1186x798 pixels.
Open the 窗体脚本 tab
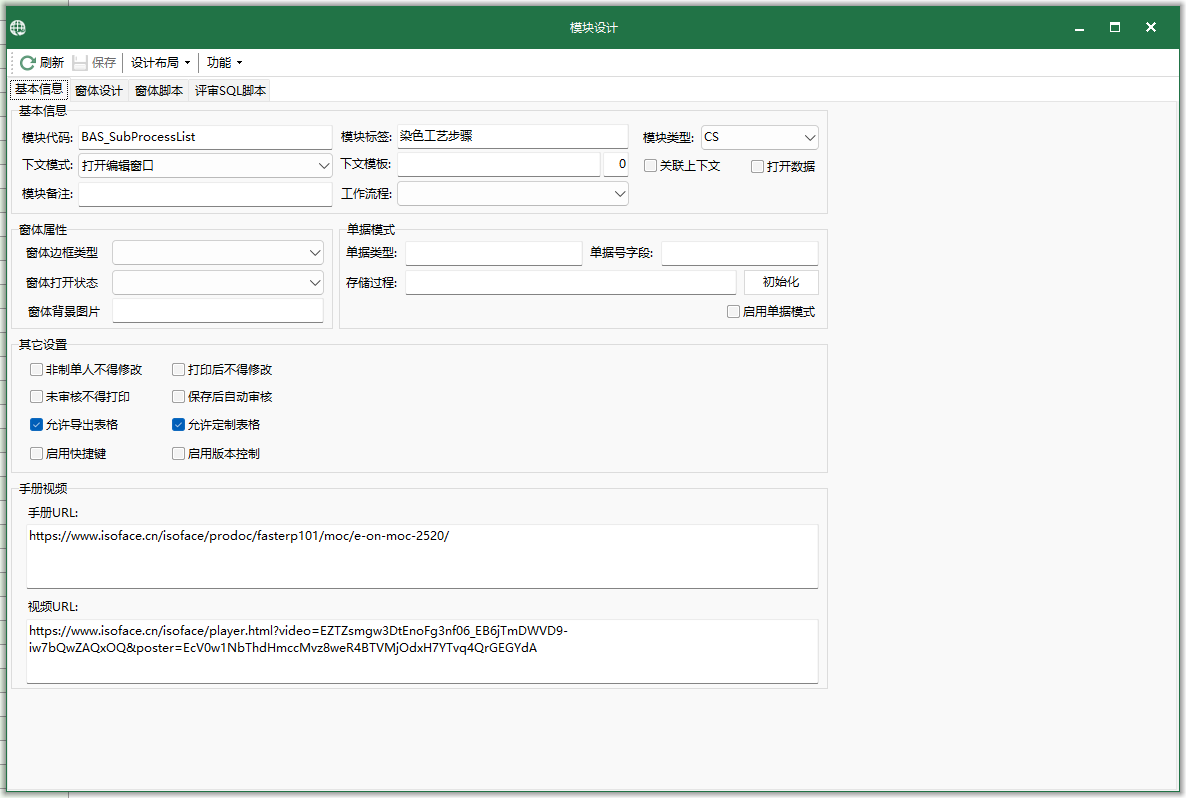(159, 91)
